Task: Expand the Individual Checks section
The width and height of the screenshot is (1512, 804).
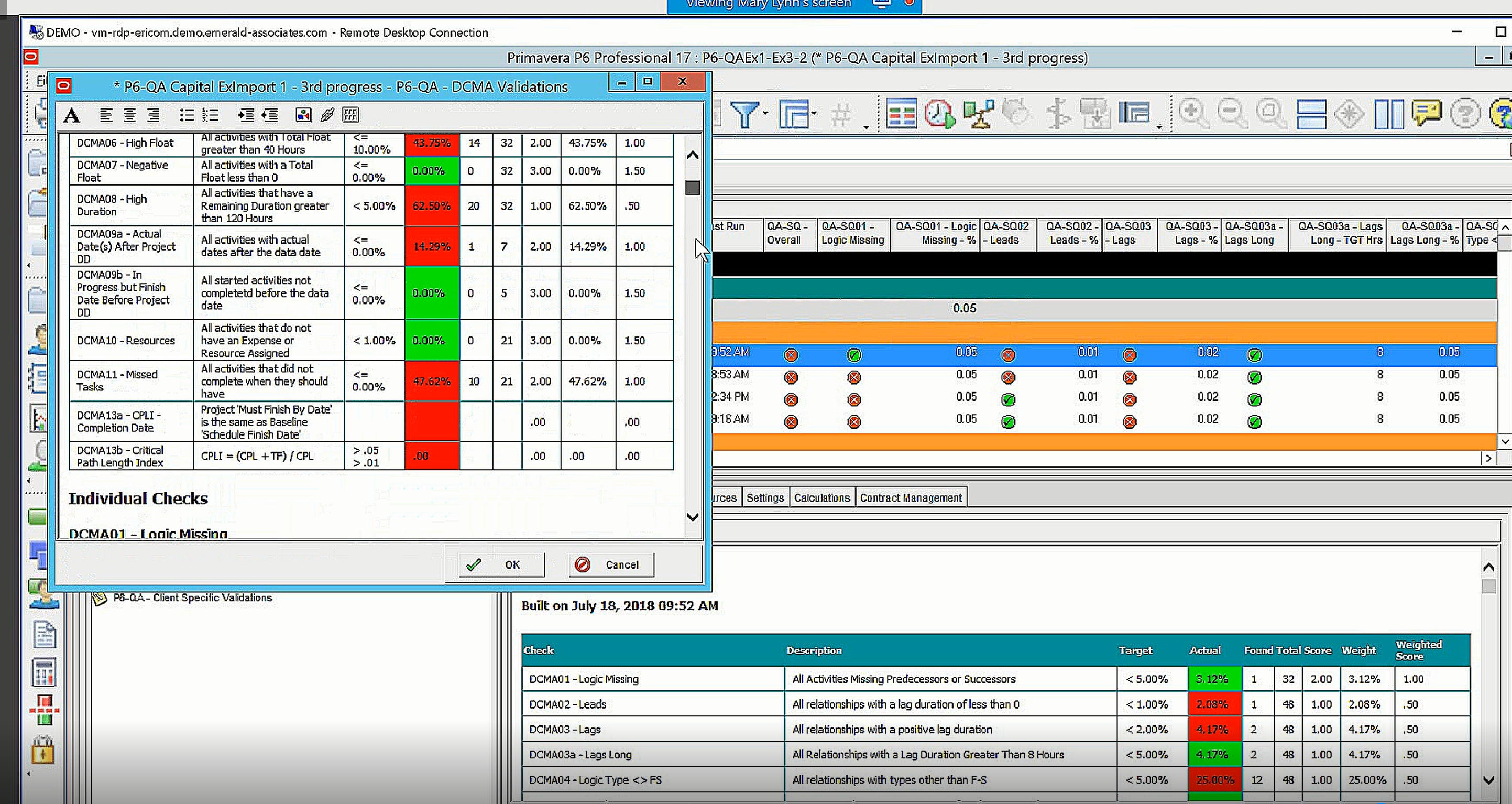Action: [138, 498]
